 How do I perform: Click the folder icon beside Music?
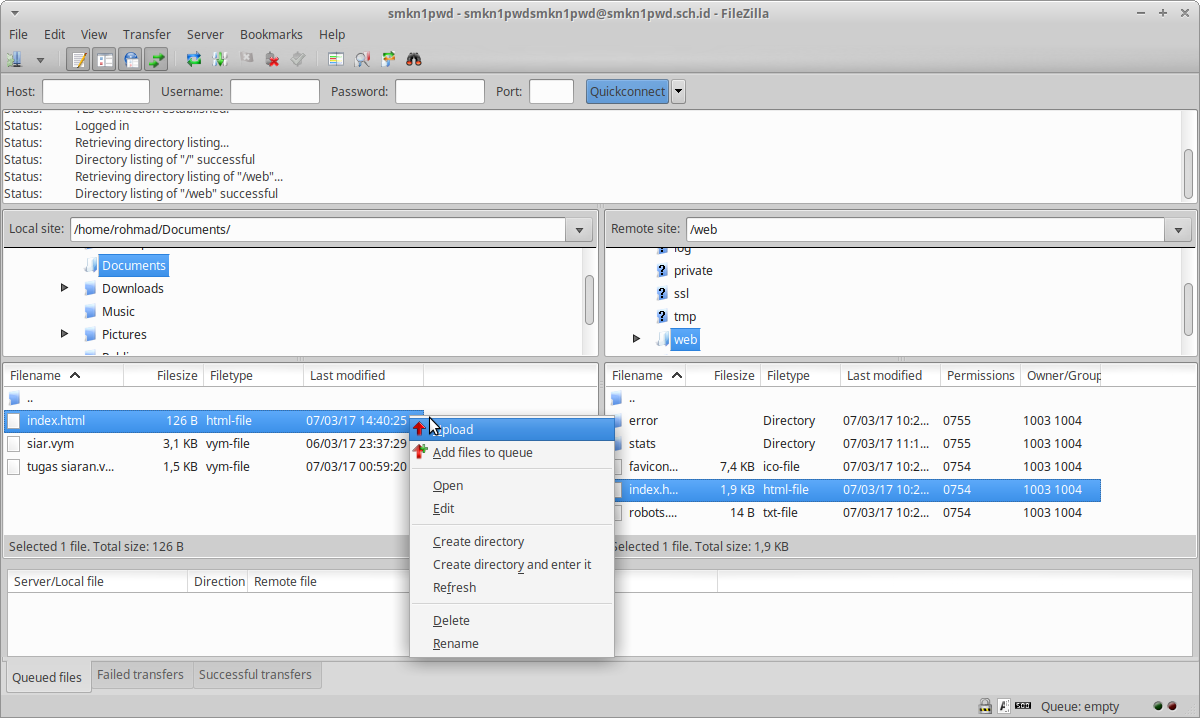pos(90,311)
